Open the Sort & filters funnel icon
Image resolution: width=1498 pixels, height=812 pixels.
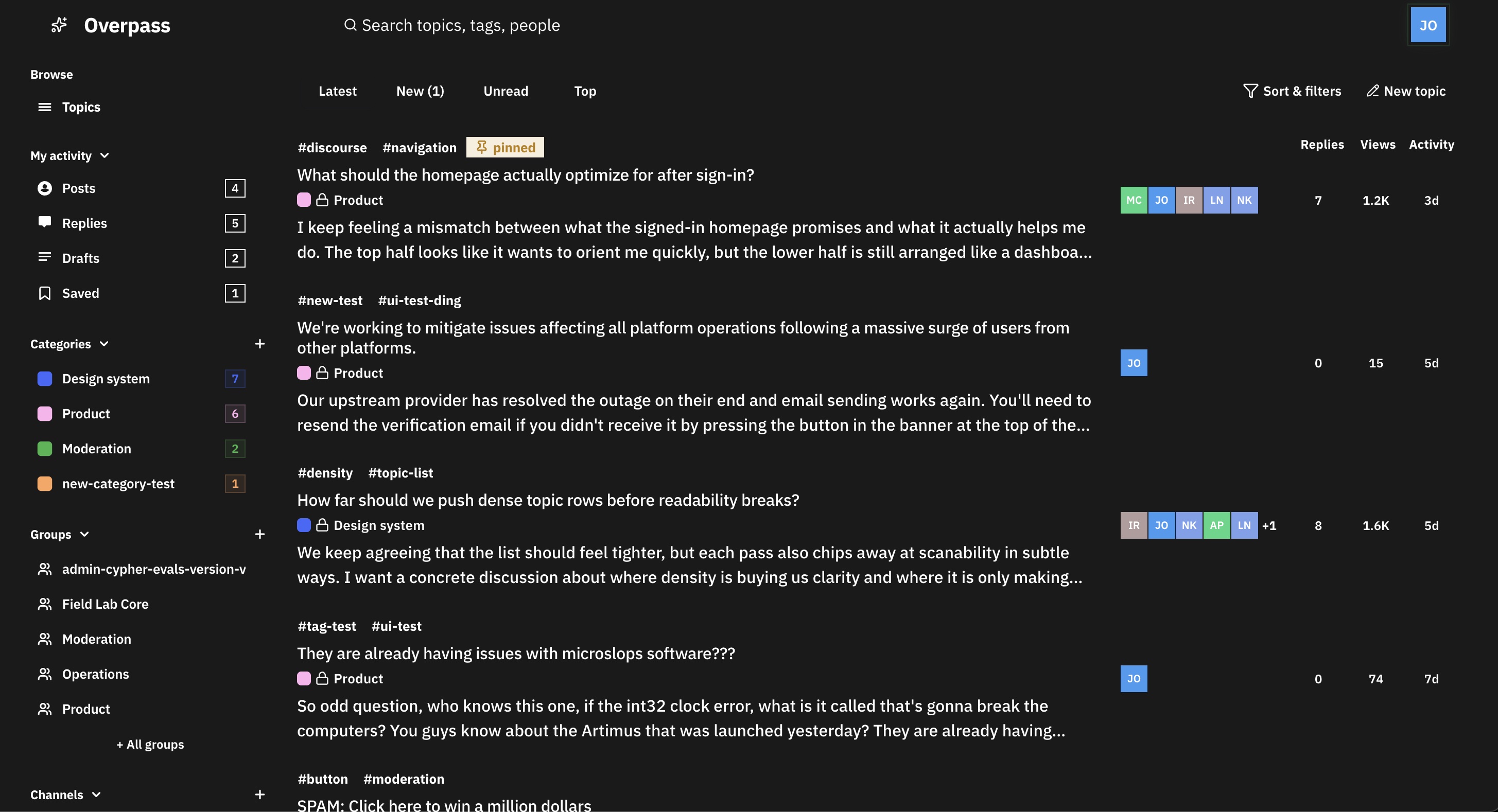[1250, 91]
